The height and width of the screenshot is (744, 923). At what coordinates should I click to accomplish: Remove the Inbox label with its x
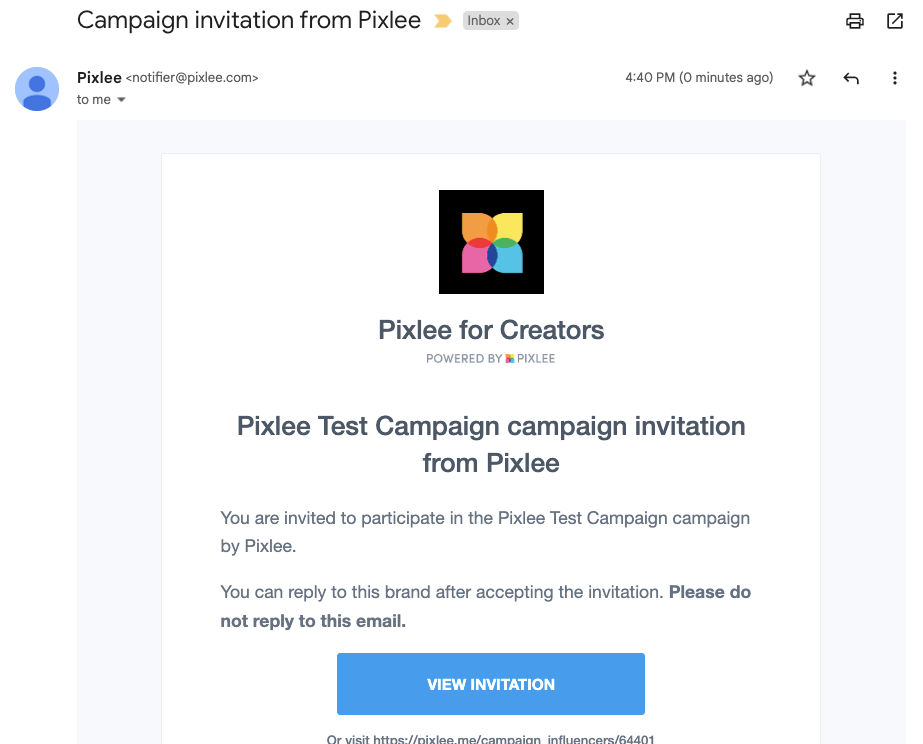(509, 21)
